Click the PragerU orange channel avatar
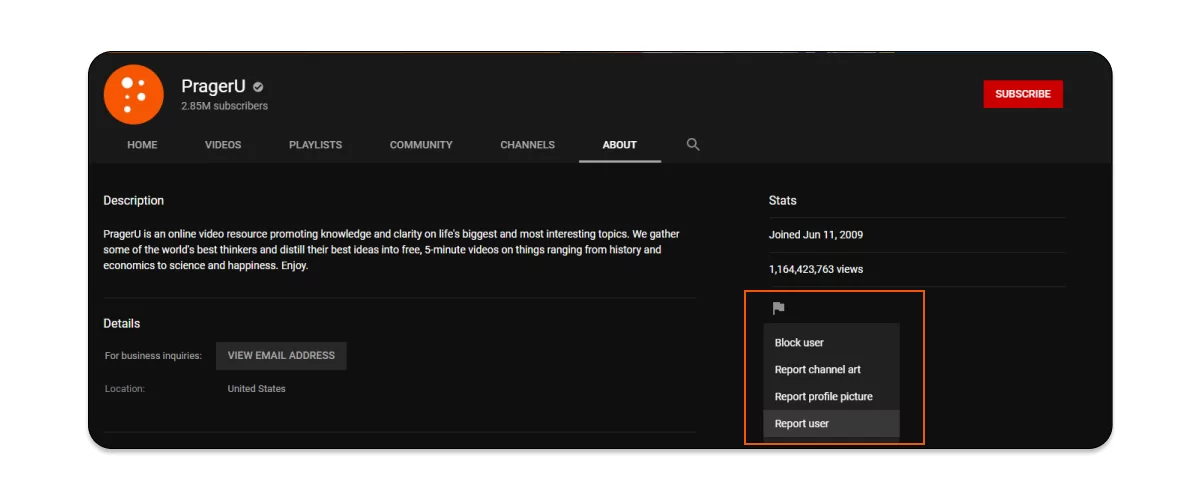Screen dimensions: 1200x500 pos(133,94)
